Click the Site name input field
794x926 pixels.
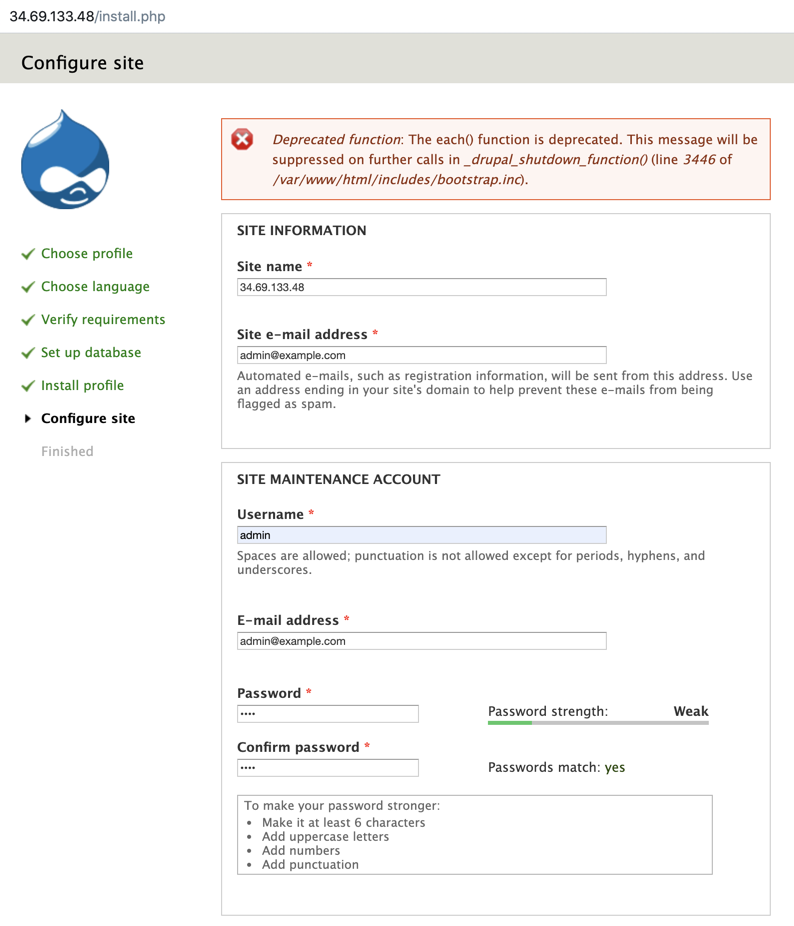(421, 287)
